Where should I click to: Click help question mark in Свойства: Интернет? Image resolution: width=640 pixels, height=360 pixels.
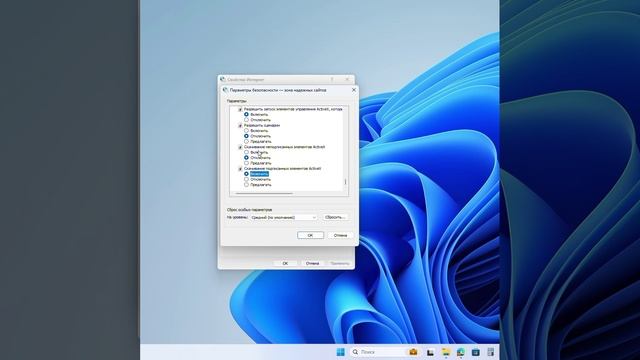click(332, 79)
